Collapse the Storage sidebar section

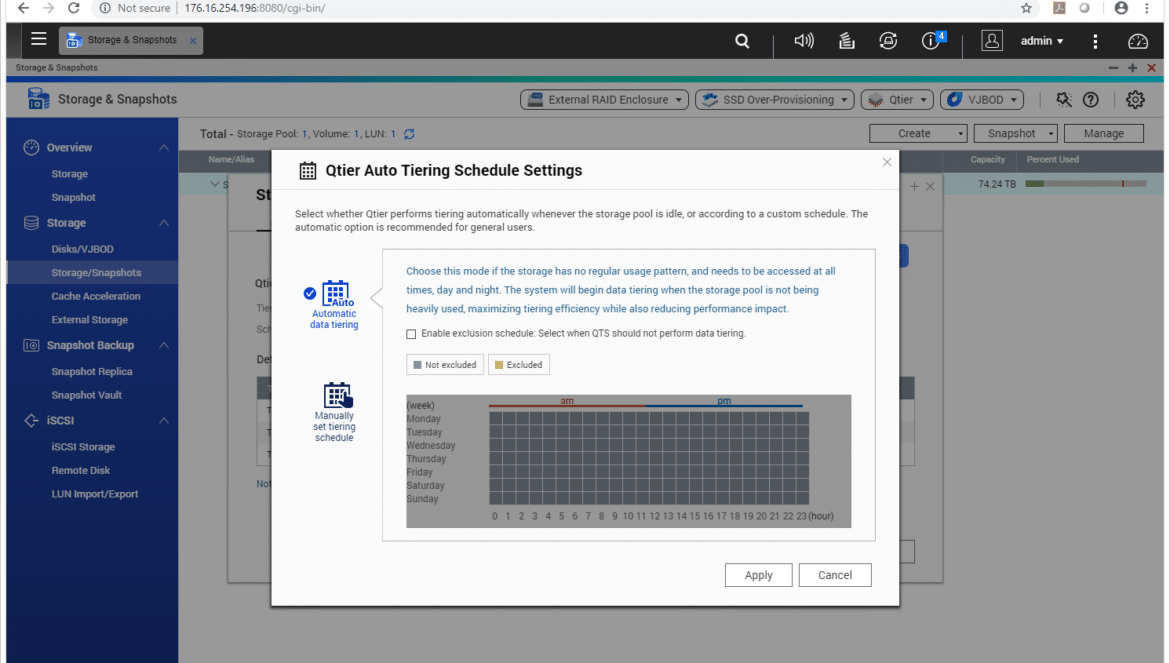[163, 223]
